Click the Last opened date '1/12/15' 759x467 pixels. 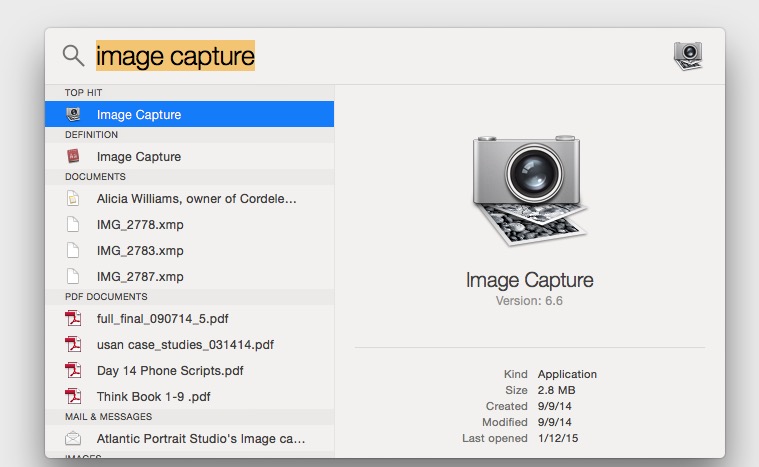pyautogui.click(x=558, y=438)
